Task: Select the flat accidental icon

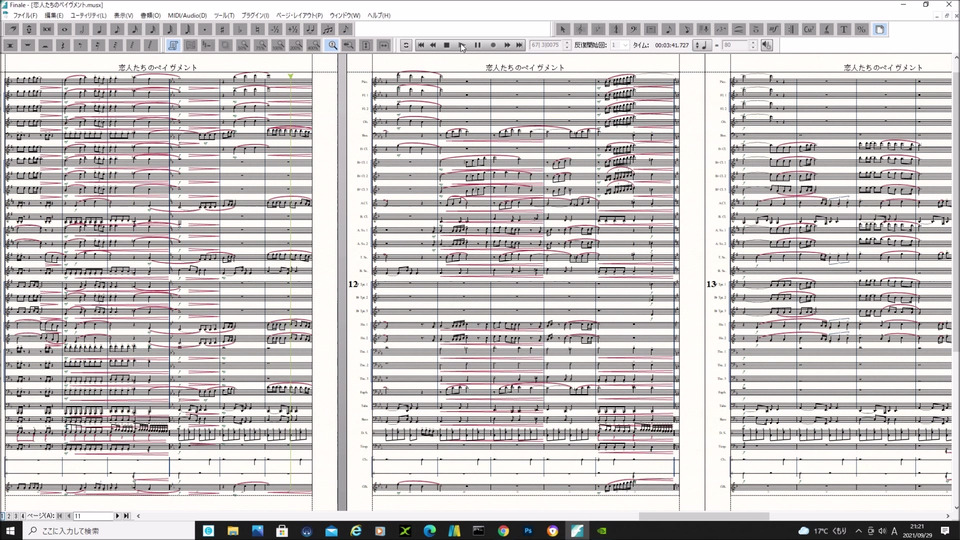Action: 240,29
